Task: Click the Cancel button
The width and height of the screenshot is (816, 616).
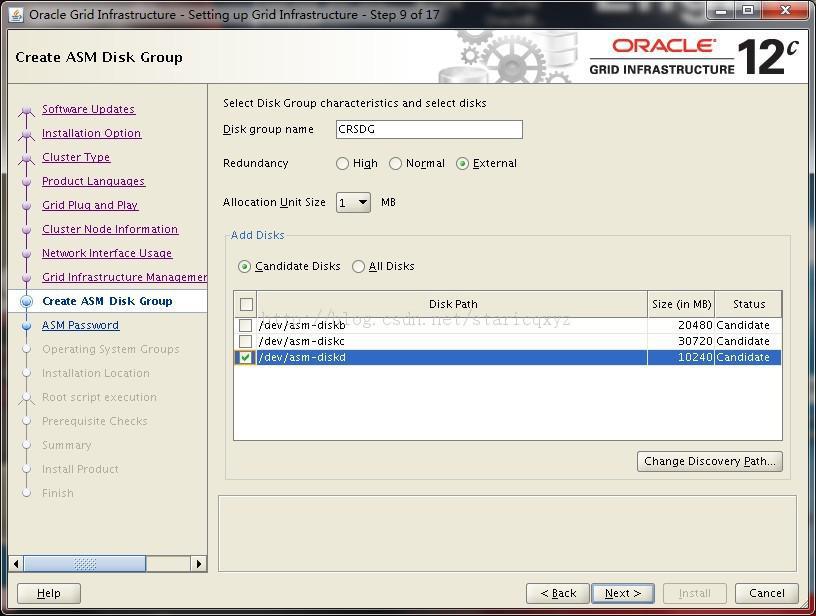Action: point(767,593)
